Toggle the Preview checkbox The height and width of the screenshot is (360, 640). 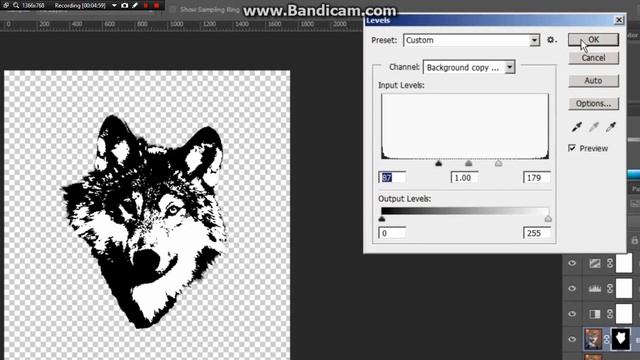[572, 148]
